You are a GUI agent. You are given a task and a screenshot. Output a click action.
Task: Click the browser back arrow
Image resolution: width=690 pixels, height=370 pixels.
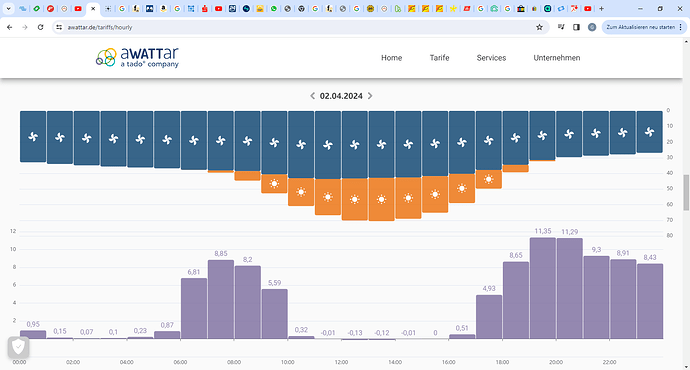click(x=10, y=27)
